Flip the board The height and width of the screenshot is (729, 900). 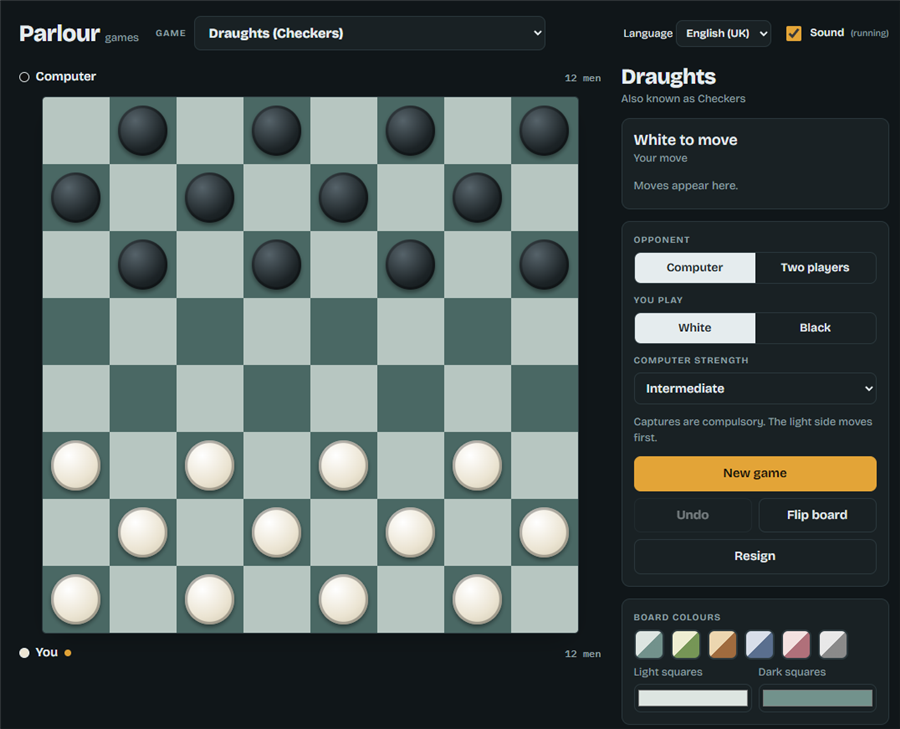point(817,515)
